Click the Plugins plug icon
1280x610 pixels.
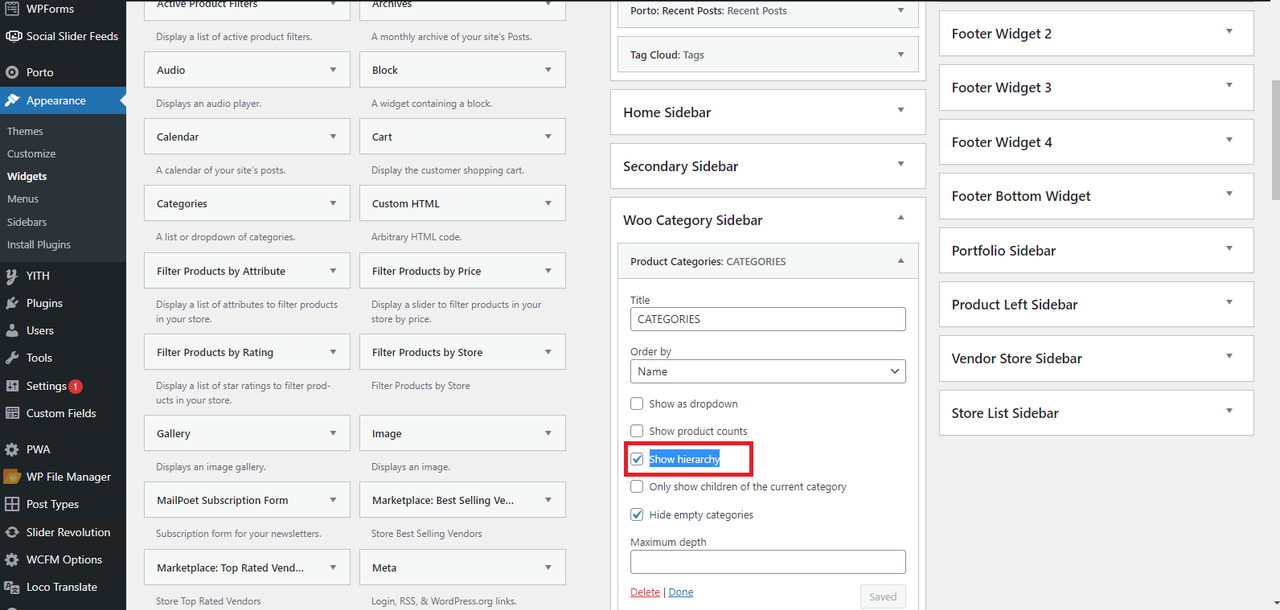(12, 303)
